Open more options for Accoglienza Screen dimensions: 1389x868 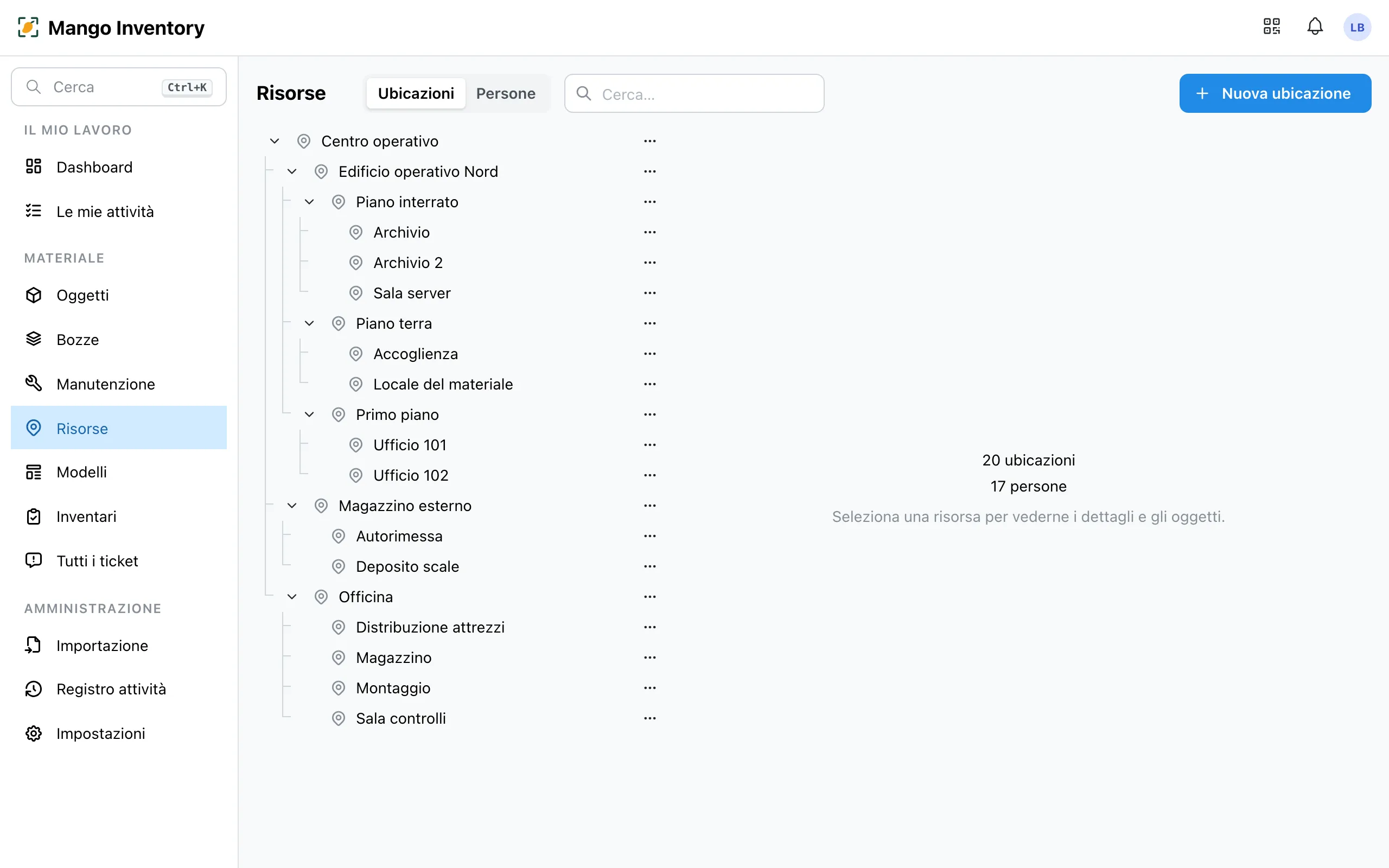(649, 354)
